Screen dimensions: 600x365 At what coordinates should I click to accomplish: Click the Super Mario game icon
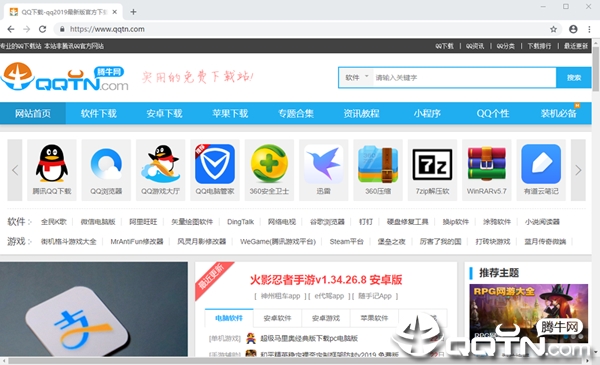(x=251, y=338)
